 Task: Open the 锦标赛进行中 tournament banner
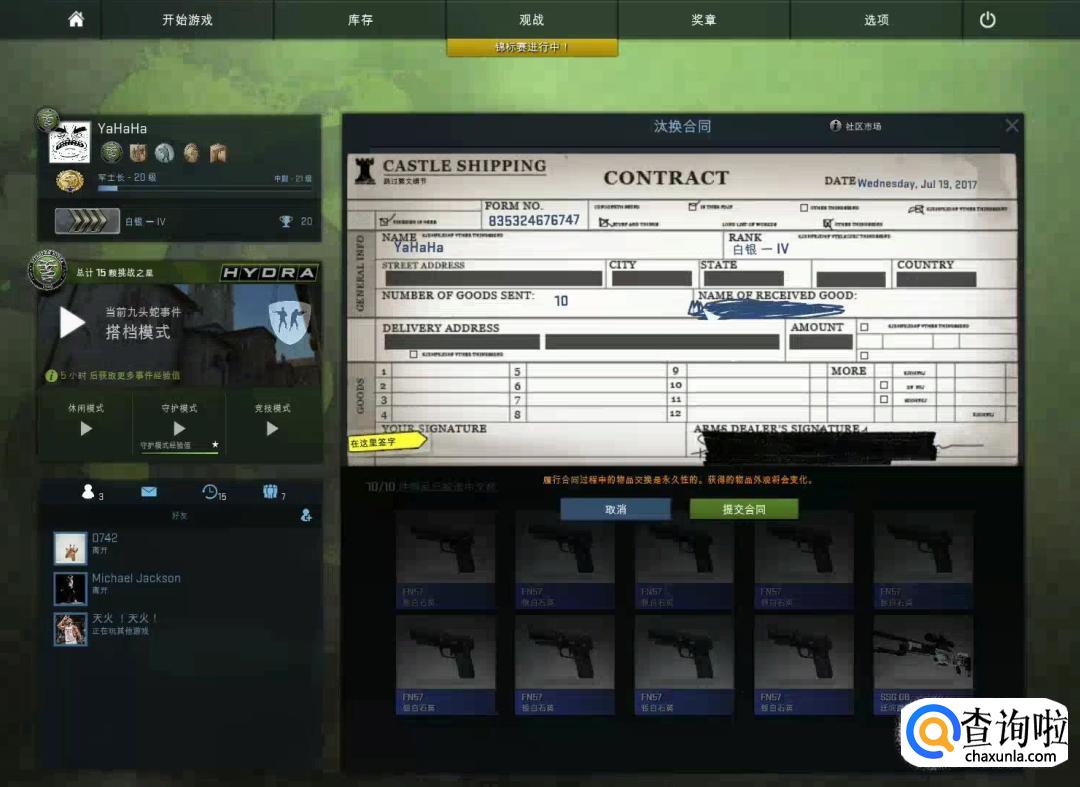tap(532, 48)
